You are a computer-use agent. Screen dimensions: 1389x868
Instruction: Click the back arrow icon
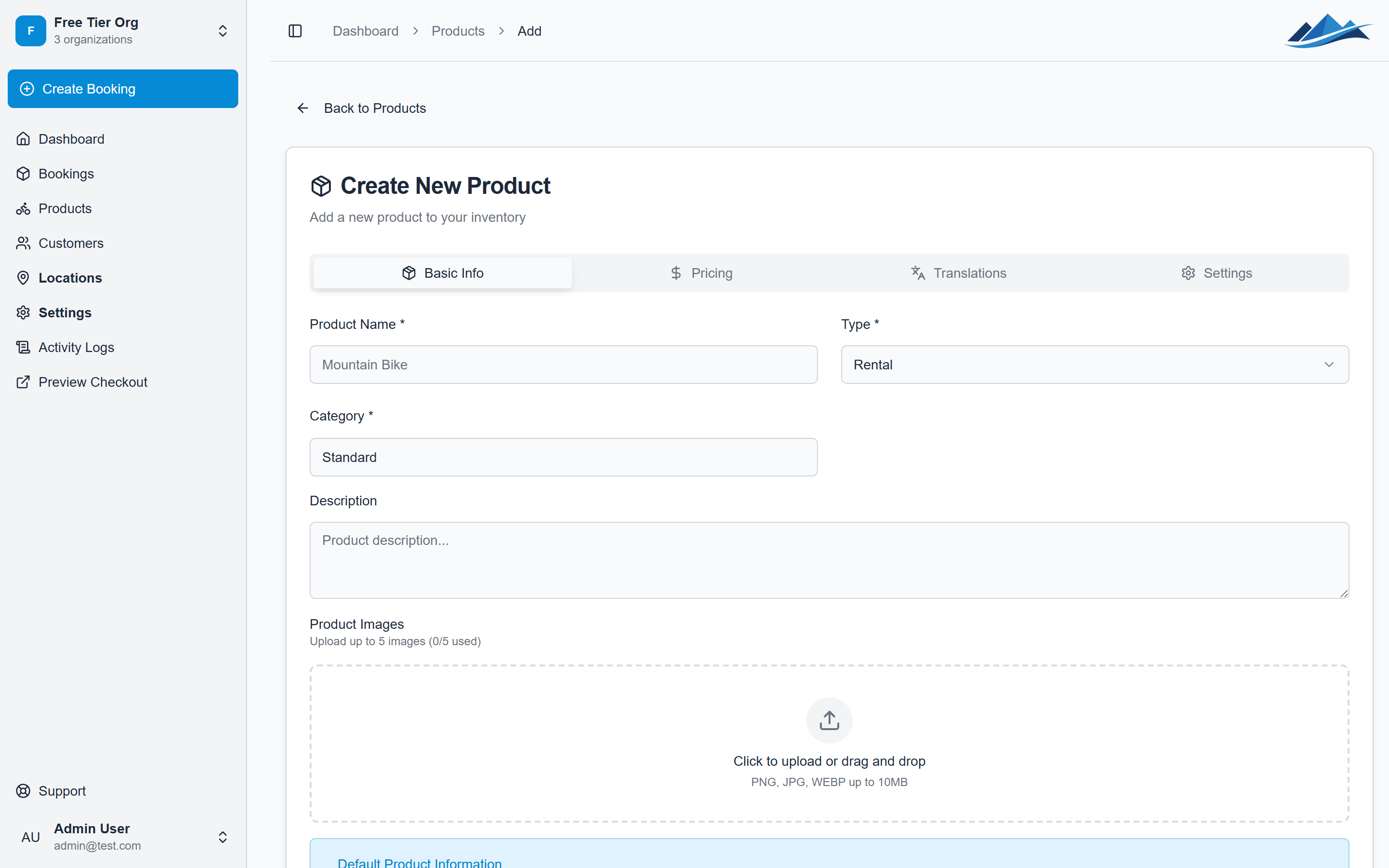tap(302, 108)
